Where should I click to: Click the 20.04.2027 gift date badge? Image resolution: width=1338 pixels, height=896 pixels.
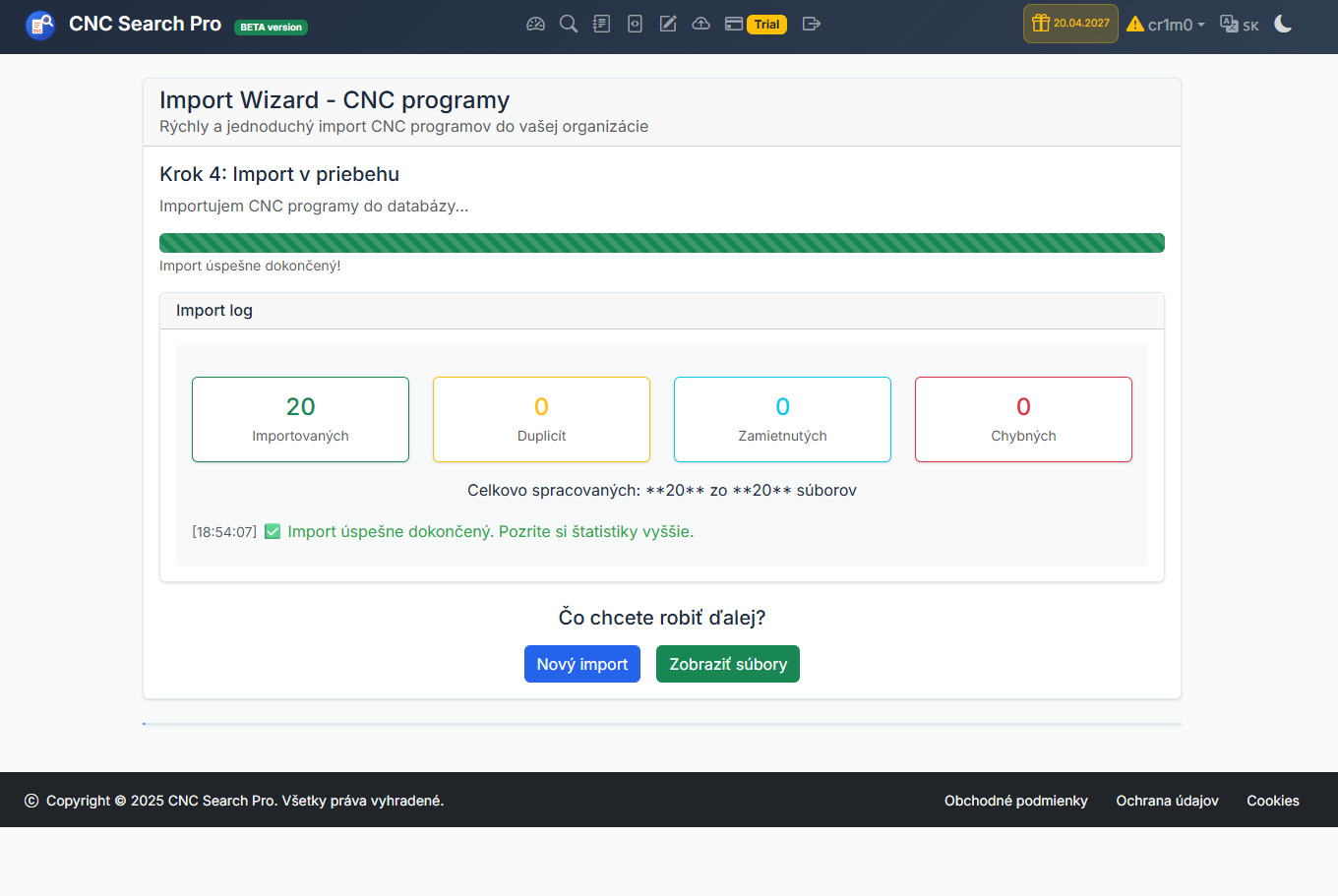tap(1070, 24)
